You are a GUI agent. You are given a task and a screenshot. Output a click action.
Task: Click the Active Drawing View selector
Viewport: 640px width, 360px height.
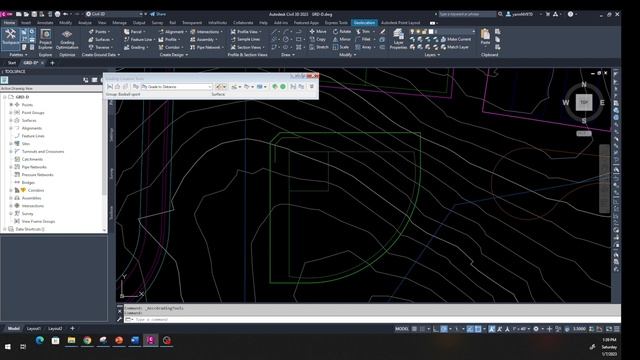(51, 88)
